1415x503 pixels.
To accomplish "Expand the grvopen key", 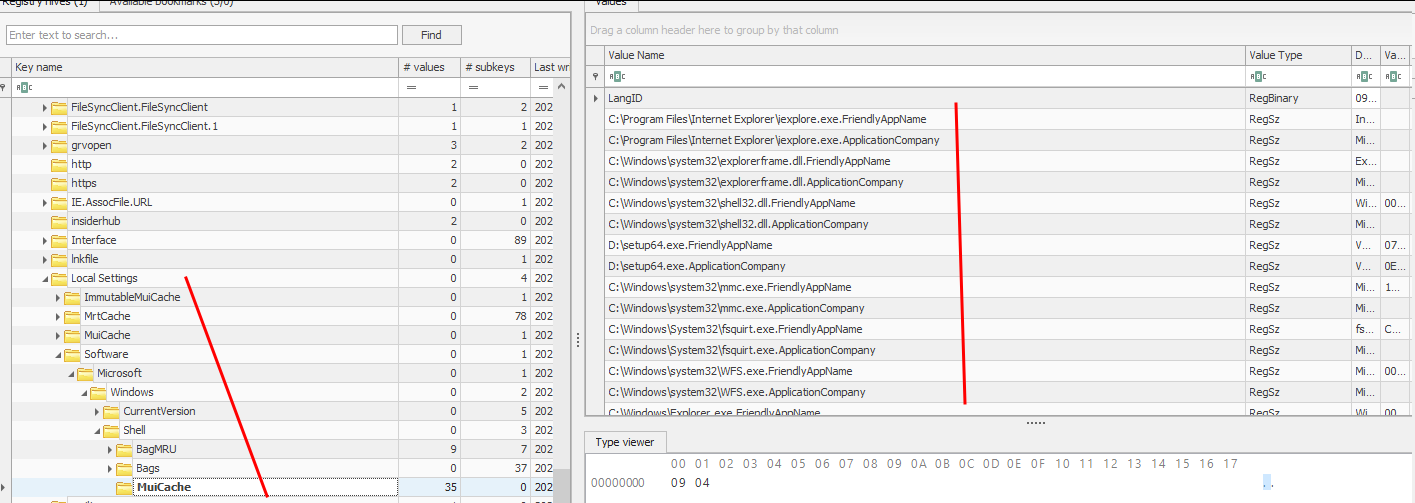I will pos(44,145).
